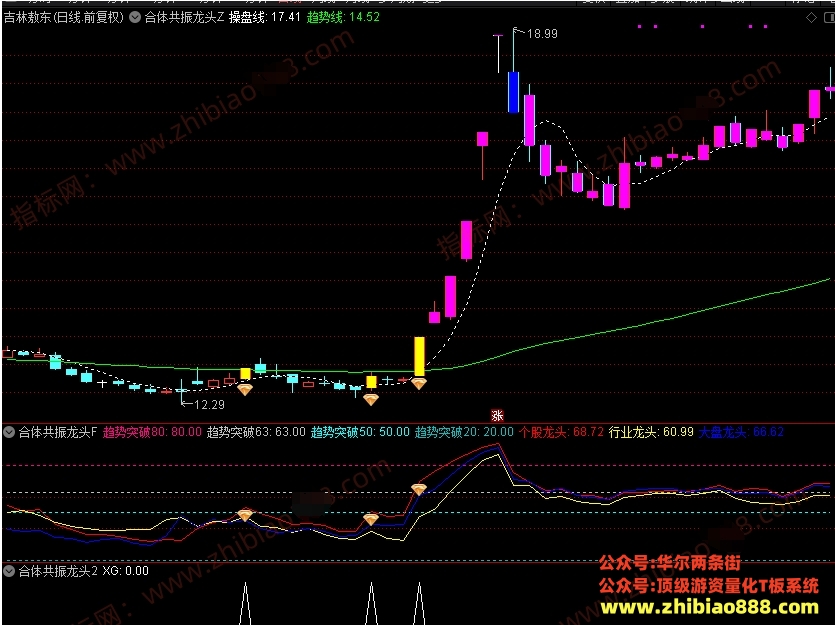835x625 pixels.
Task: Open the 合体共振龙头Z indicator dropdown circle
Action: 135,17
